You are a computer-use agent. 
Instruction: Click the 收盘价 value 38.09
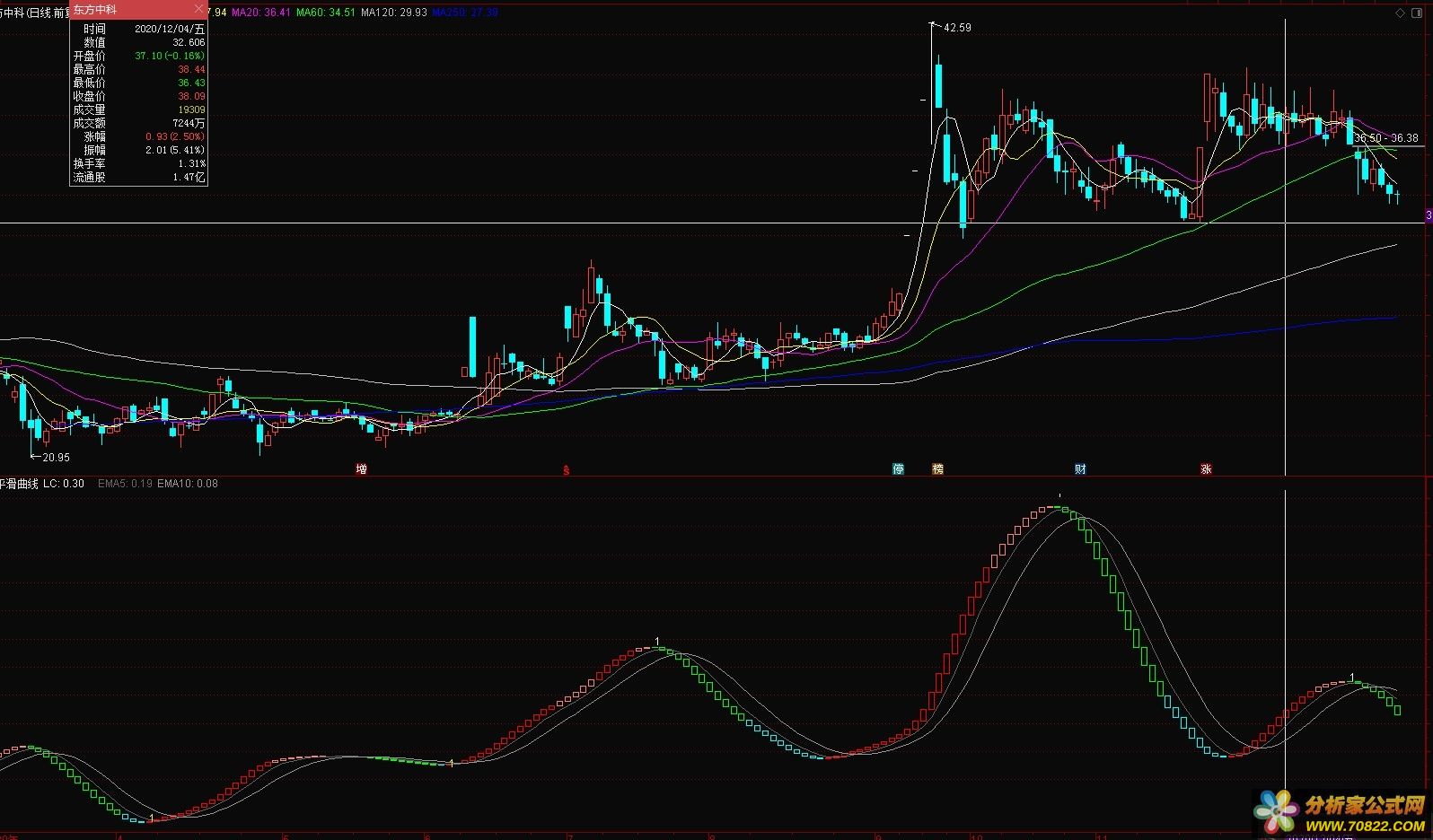tap(191, 96)
